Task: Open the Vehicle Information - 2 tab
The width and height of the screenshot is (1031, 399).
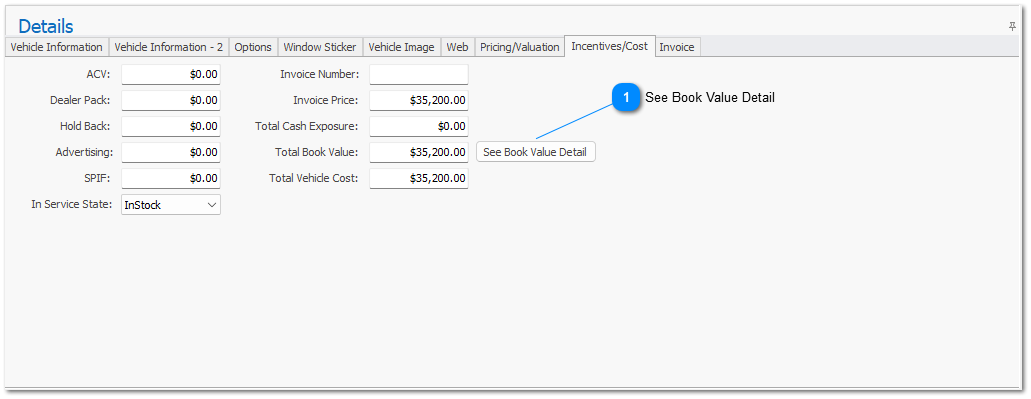Action: [x=169, y=47]
